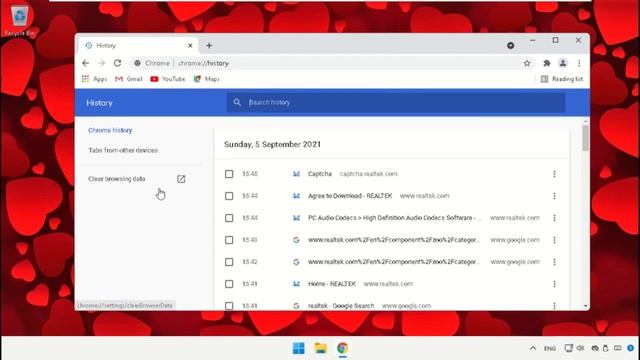
Task: Click the circular download indicator in the tab strip
Action: tap(510, 45)
